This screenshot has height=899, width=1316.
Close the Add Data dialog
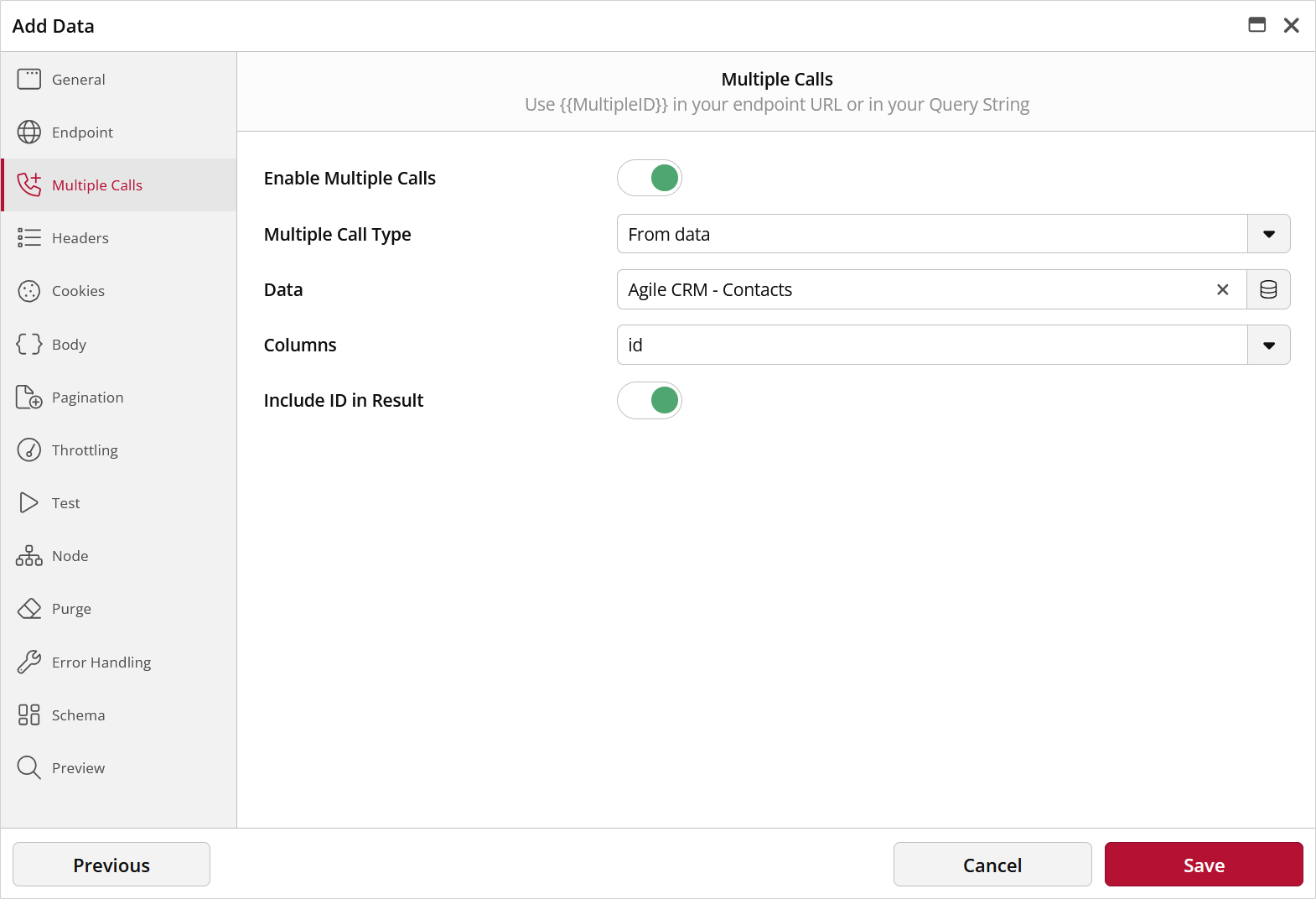(1292, 25)
